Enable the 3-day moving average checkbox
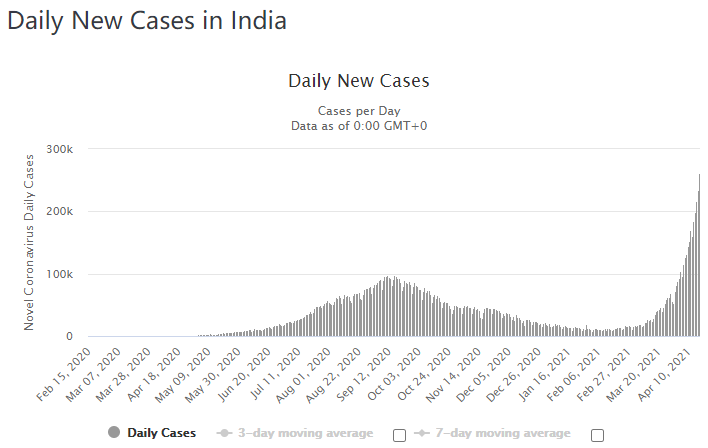 coord(400,435)
